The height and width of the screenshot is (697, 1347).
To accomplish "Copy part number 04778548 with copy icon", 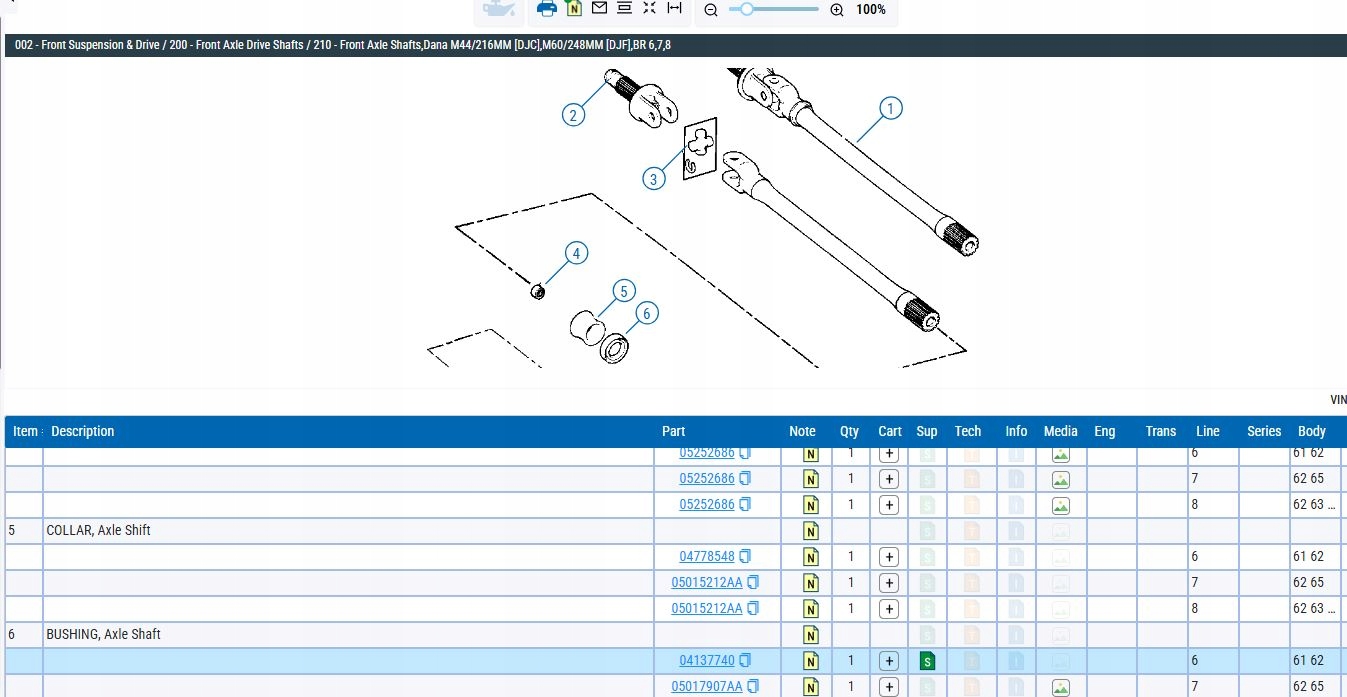I will pyautogui.click(x=745, y=557).
